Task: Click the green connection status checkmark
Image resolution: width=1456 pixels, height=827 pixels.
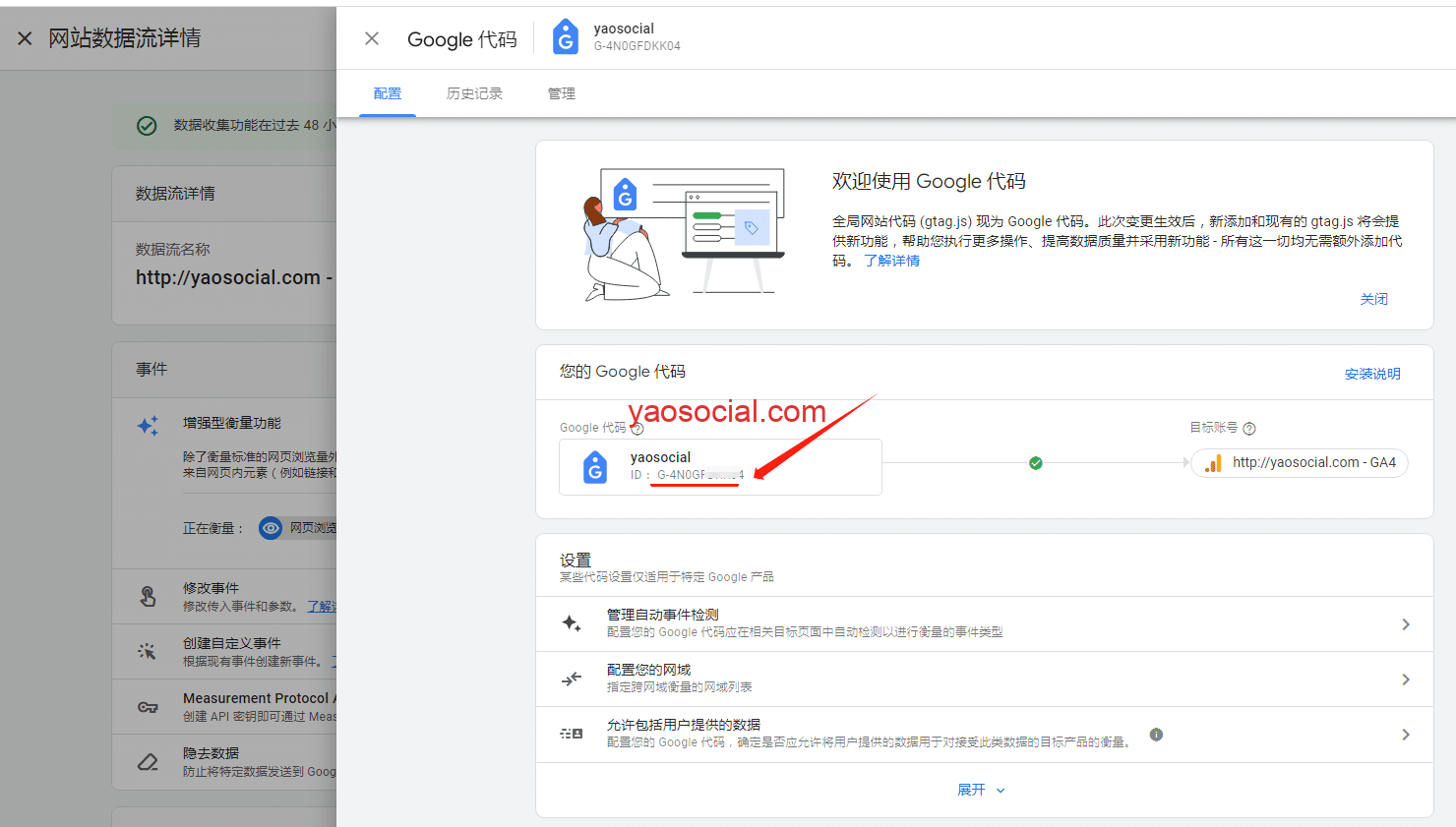Action: 1036,463
